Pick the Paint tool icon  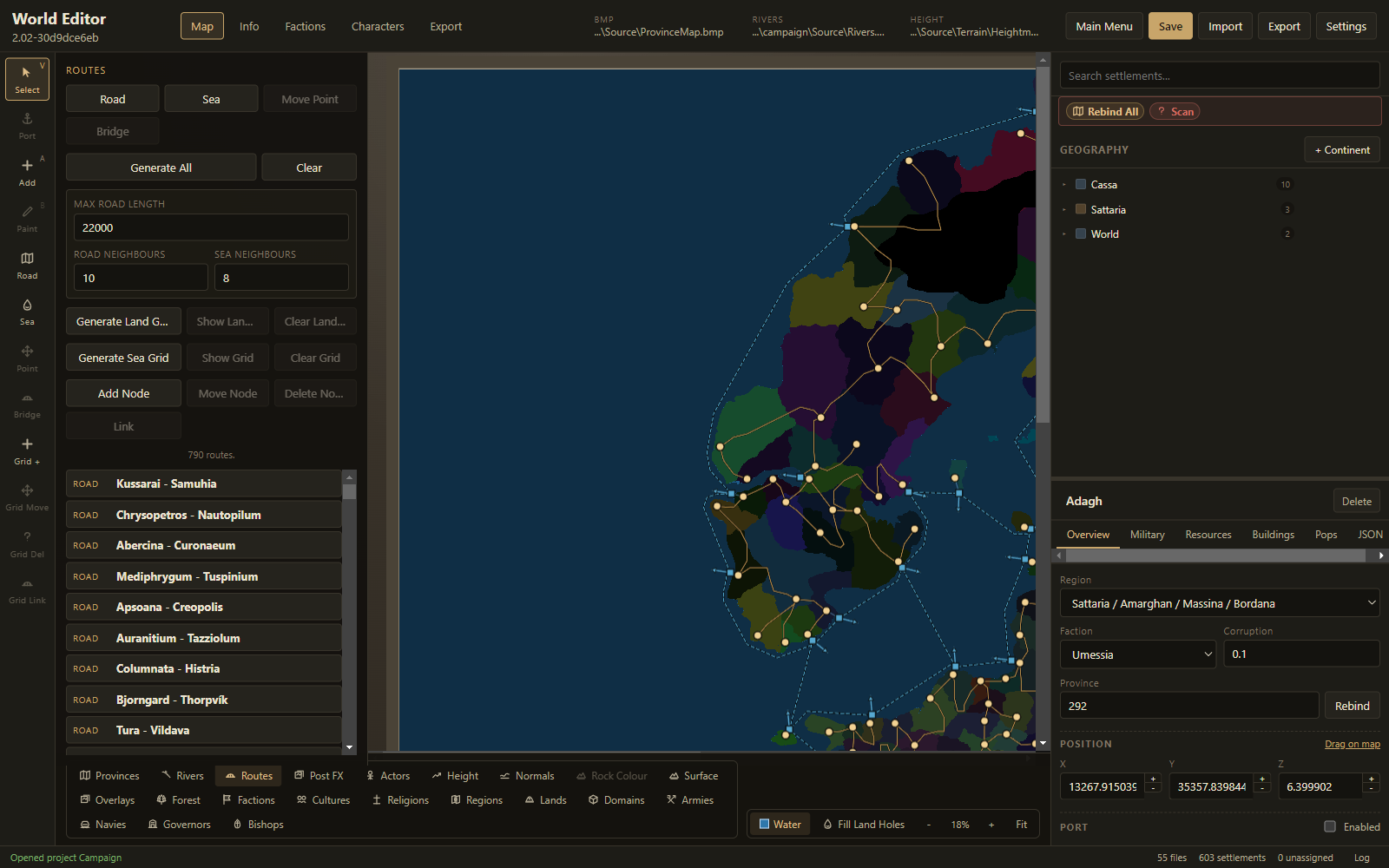tap(27, 219)
